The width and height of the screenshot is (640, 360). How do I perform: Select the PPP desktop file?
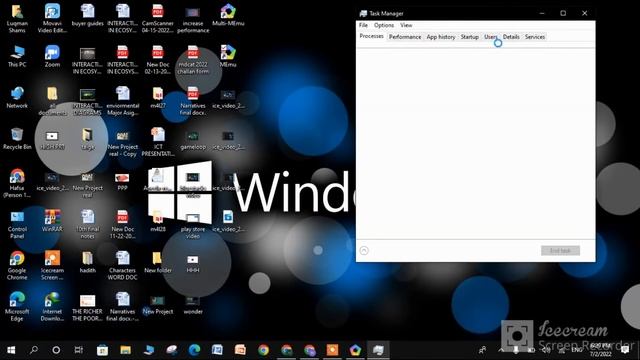[122, 181]
